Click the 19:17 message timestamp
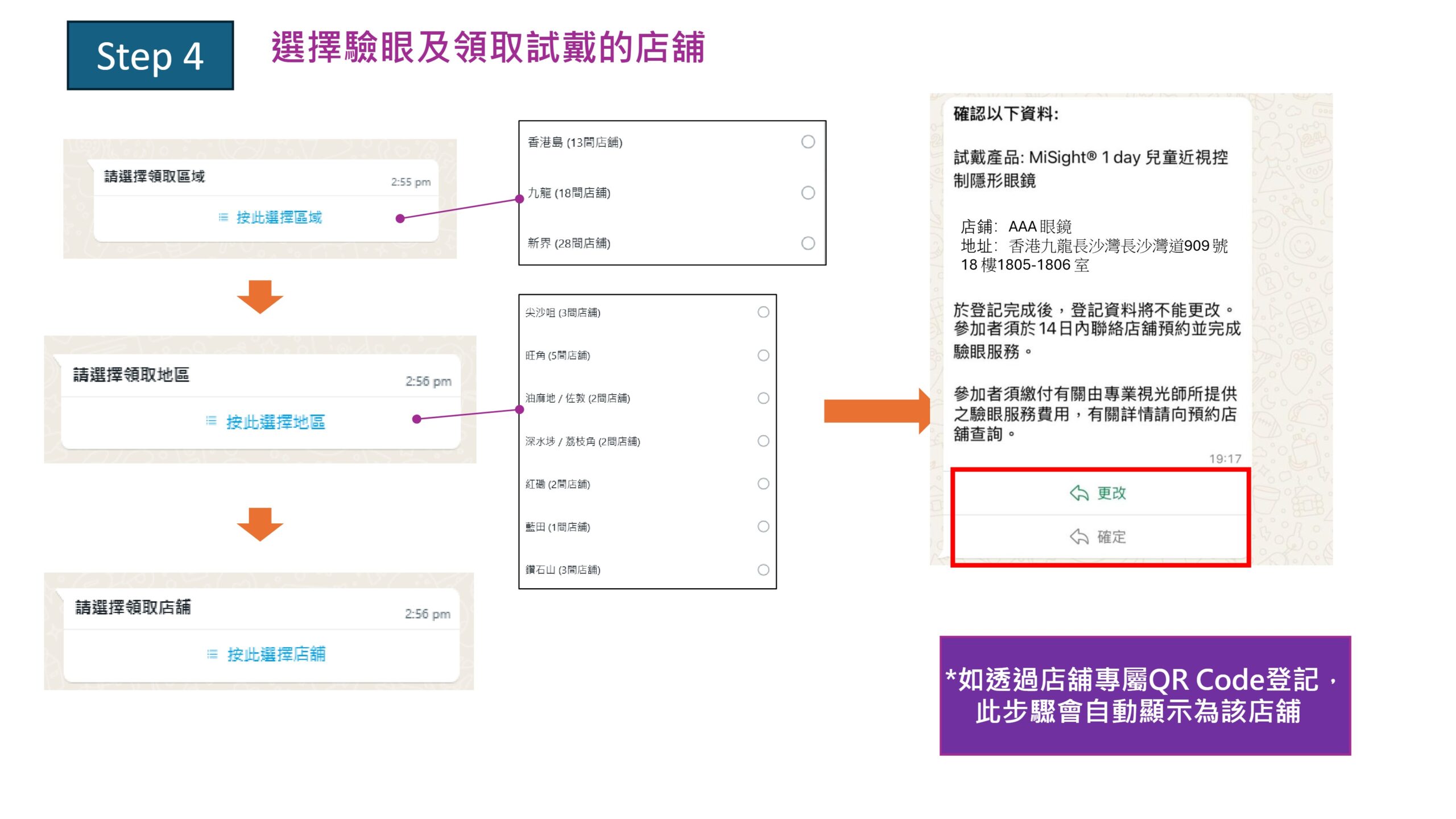The image size is (1456, 819). (1225, 458)
